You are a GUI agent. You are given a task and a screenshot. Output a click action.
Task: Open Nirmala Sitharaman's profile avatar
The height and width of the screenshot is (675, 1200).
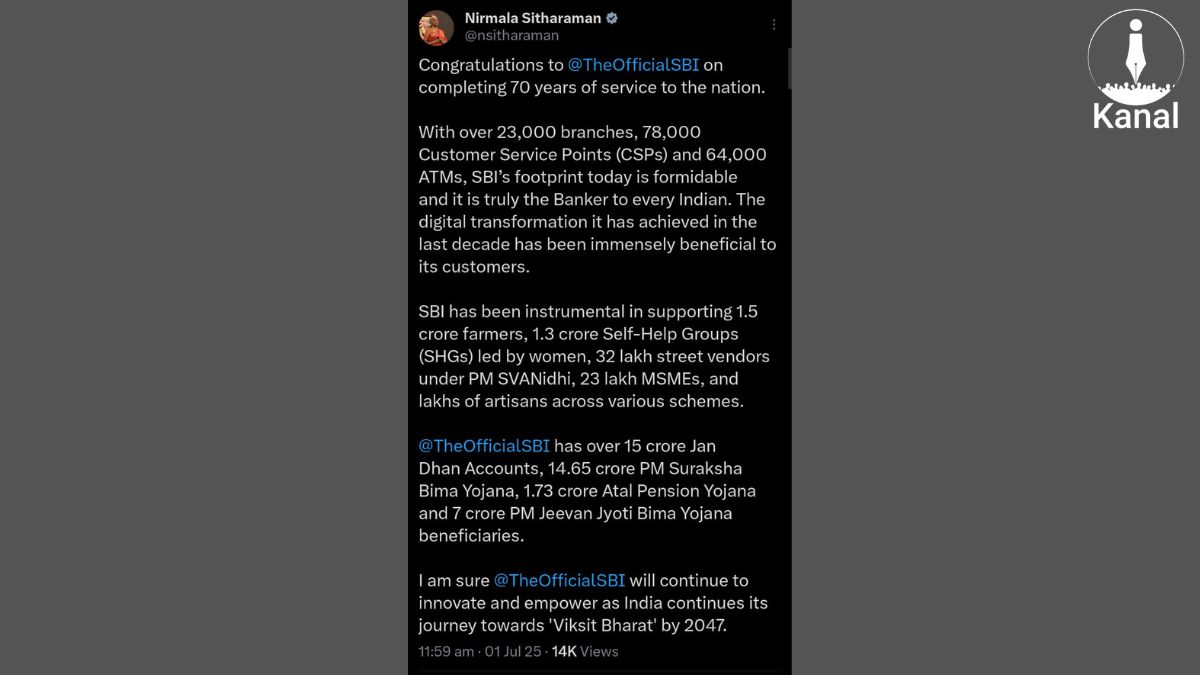[436, 27]
